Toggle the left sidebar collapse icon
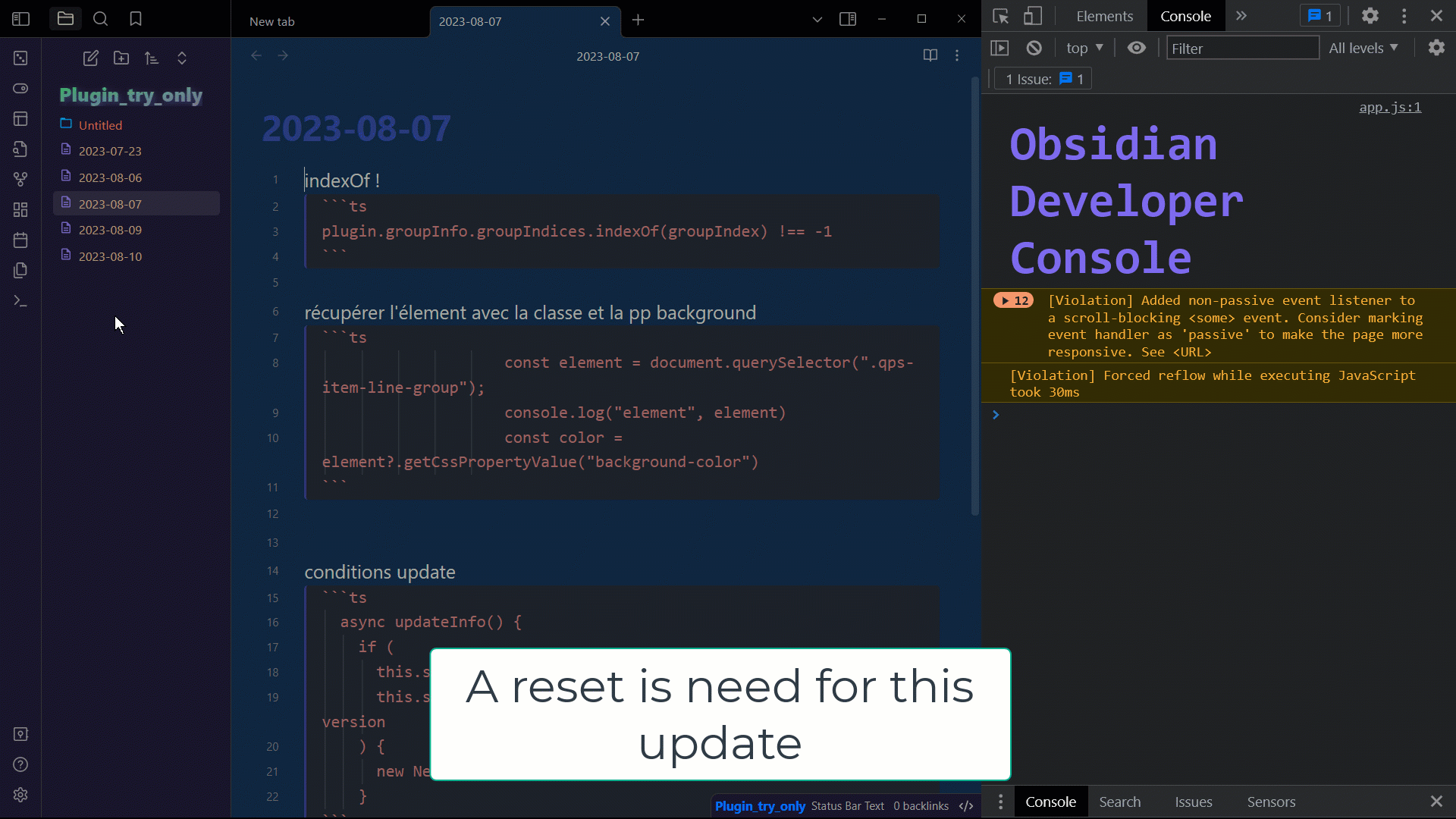Screen dimensions: 1456x819 [21, 19]
